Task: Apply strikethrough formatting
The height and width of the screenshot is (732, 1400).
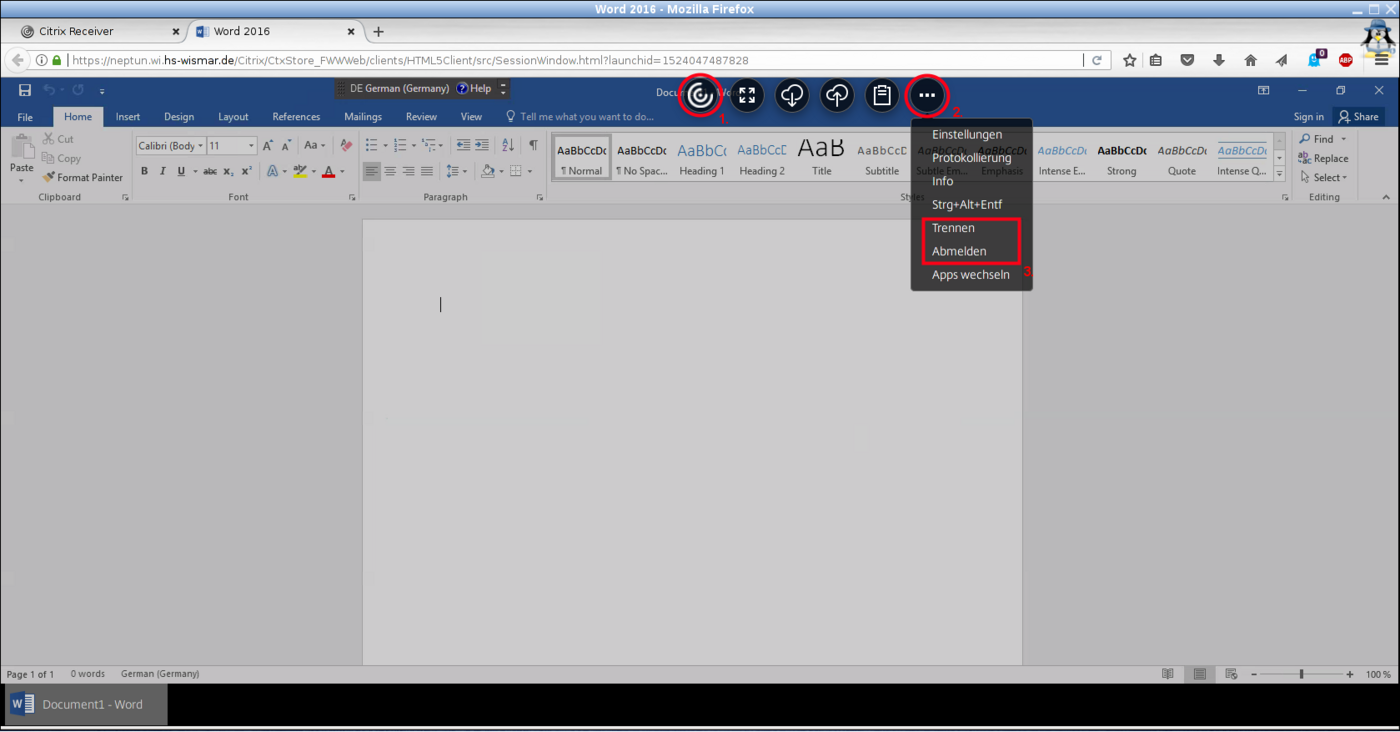Action: [x=210, y=171]
